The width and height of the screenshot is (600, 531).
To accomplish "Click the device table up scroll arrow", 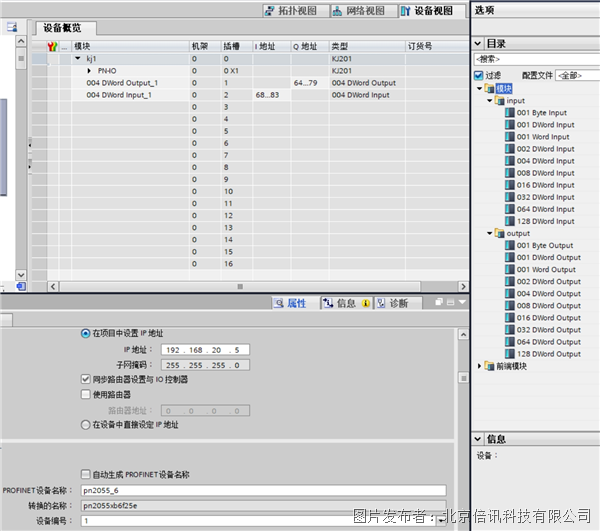I will click(21, 41).
